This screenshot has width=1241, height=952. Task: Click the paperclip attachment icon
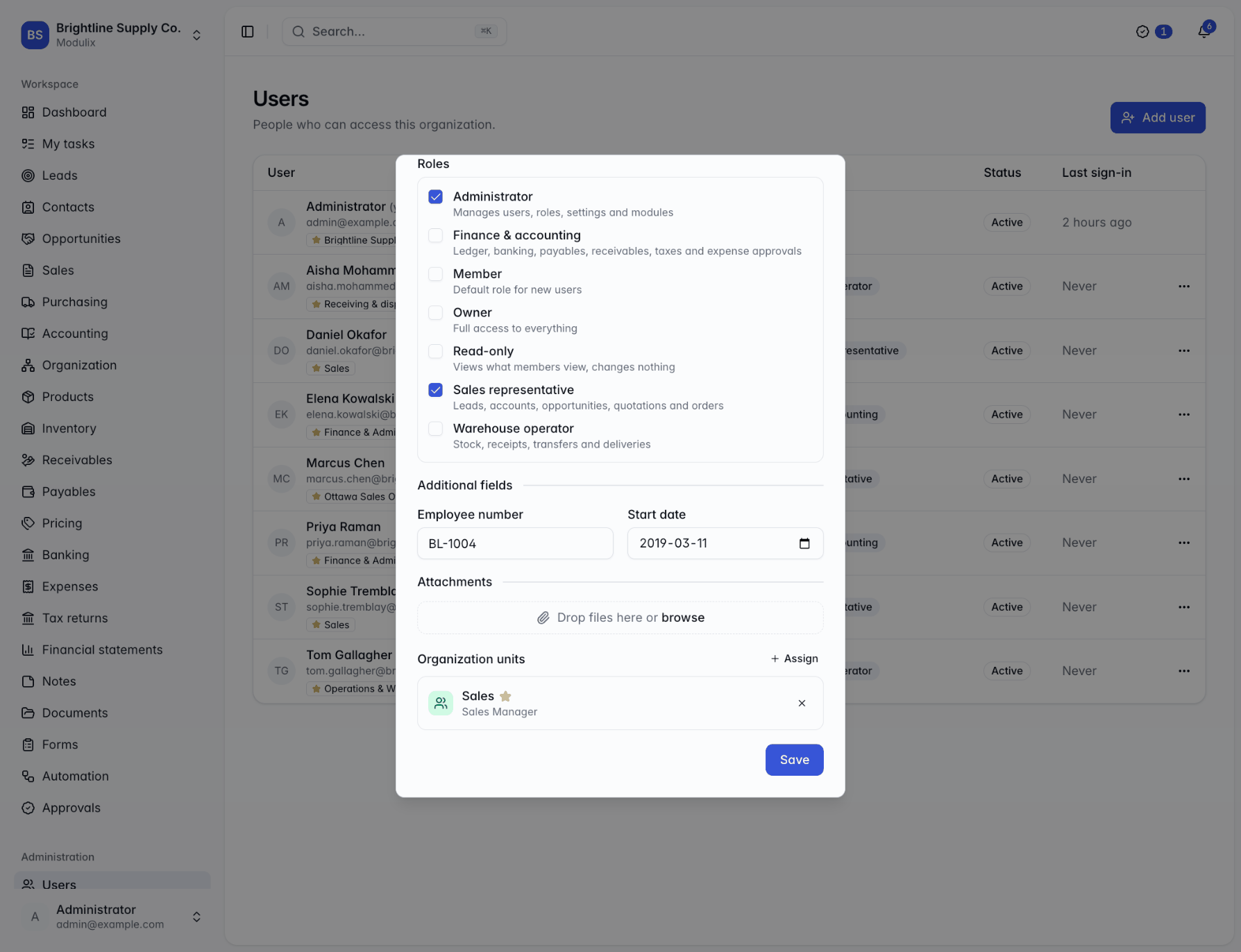click(x=543, y=618)
